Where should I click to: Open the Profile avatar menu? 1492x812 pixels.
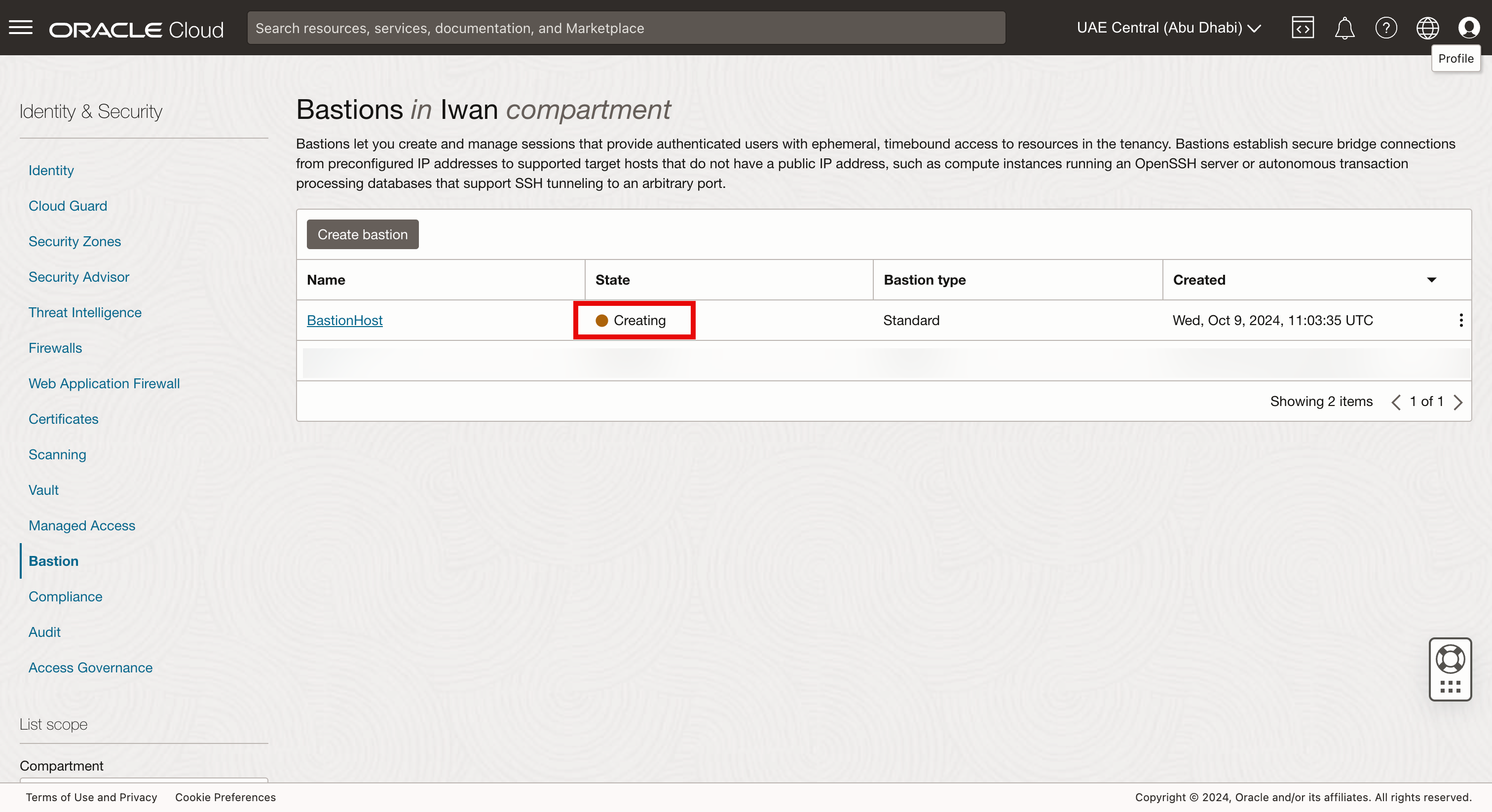tap(1469, 28)
